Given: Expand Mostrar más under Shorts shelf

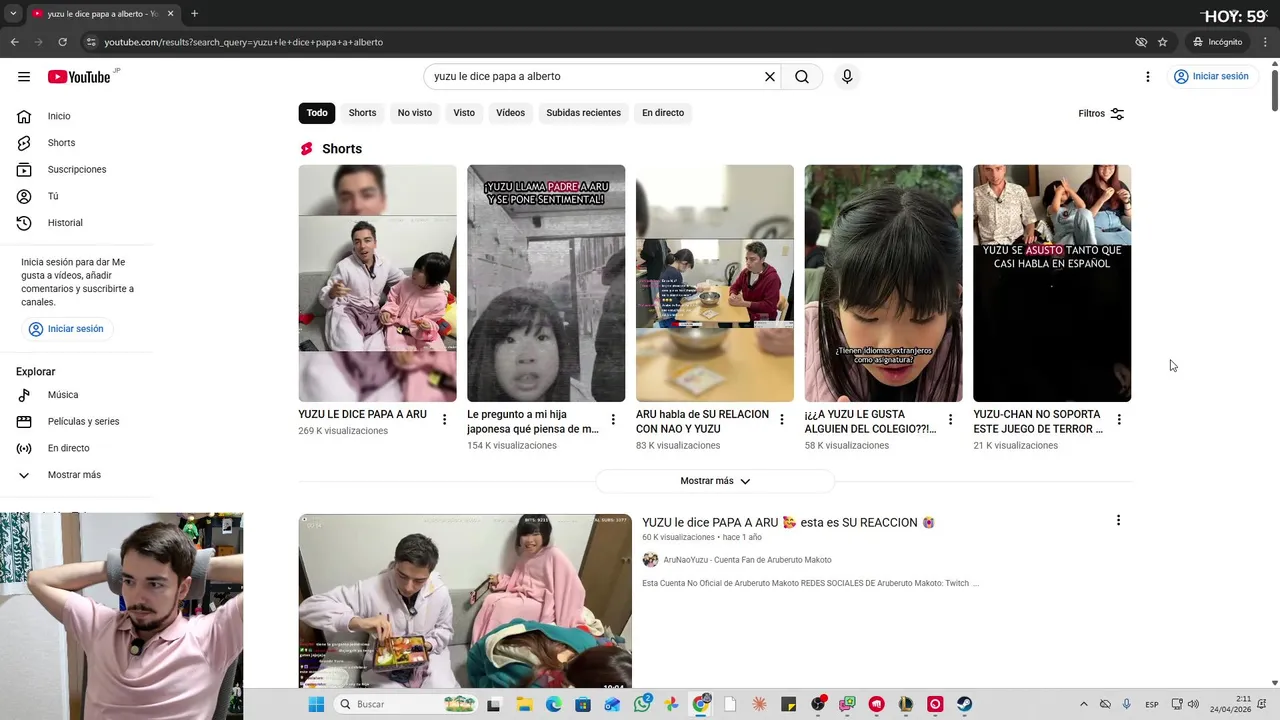Looking at the screenshot, I should [x=715, y=481].
